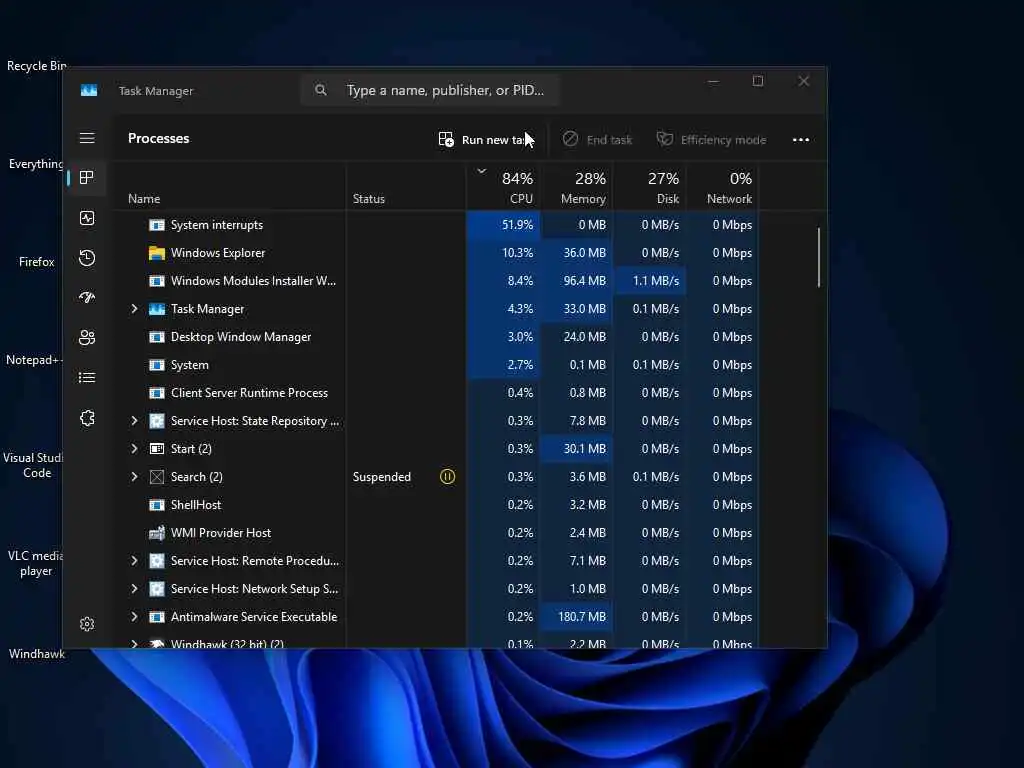The image size is (1024, 768).
Task: Click the ShellHost process icon
Action: [x=157, y=505]
